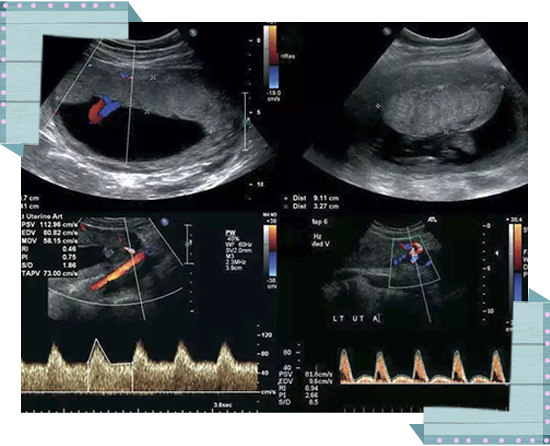Viewport: 550px width, 446px height.
Task: Click the probe orientation marker on top-left scan
Action: 193,33
